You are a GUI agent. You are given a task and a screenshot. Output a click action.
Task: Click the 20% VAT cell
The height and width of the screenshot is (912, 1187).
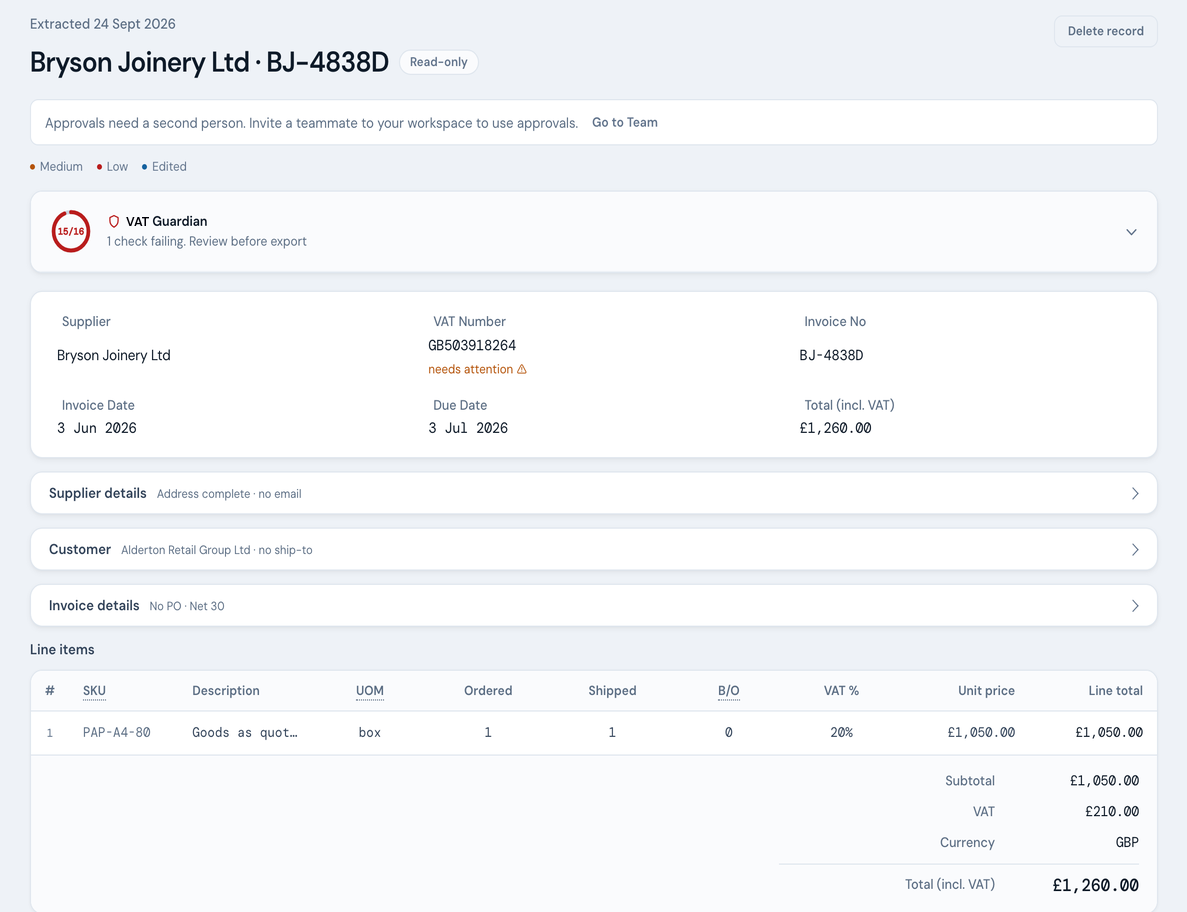point(841,732)
